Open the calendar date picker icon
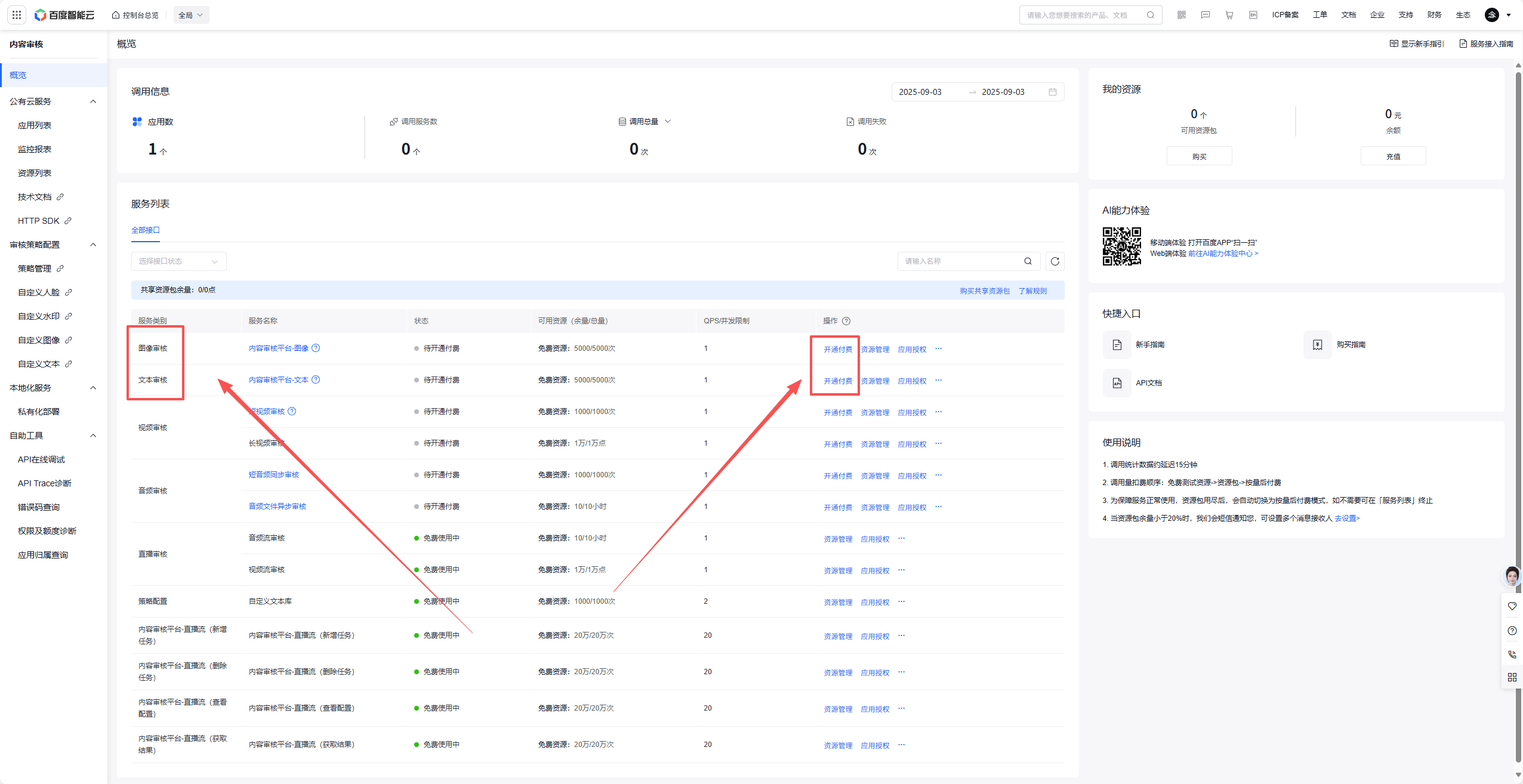1523x784 pixels. (x=1053, y=92)
